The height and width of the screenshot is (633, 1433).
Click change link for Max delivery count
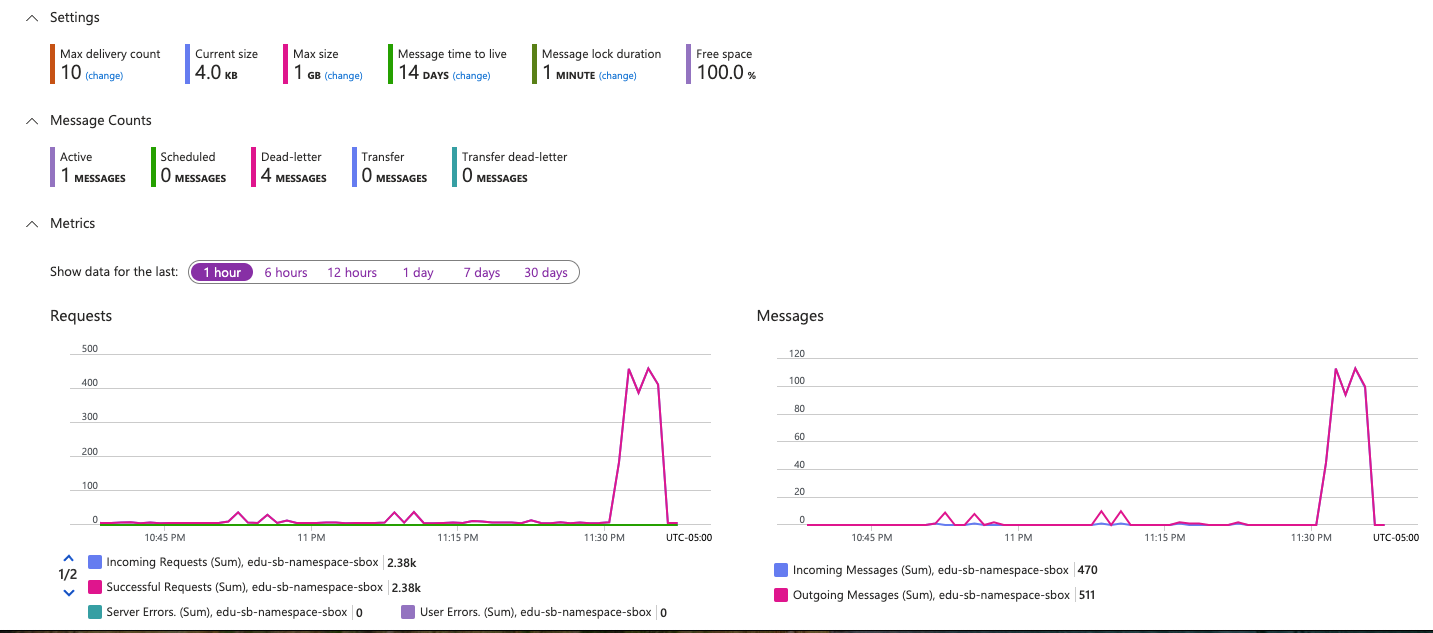point(104,76)
